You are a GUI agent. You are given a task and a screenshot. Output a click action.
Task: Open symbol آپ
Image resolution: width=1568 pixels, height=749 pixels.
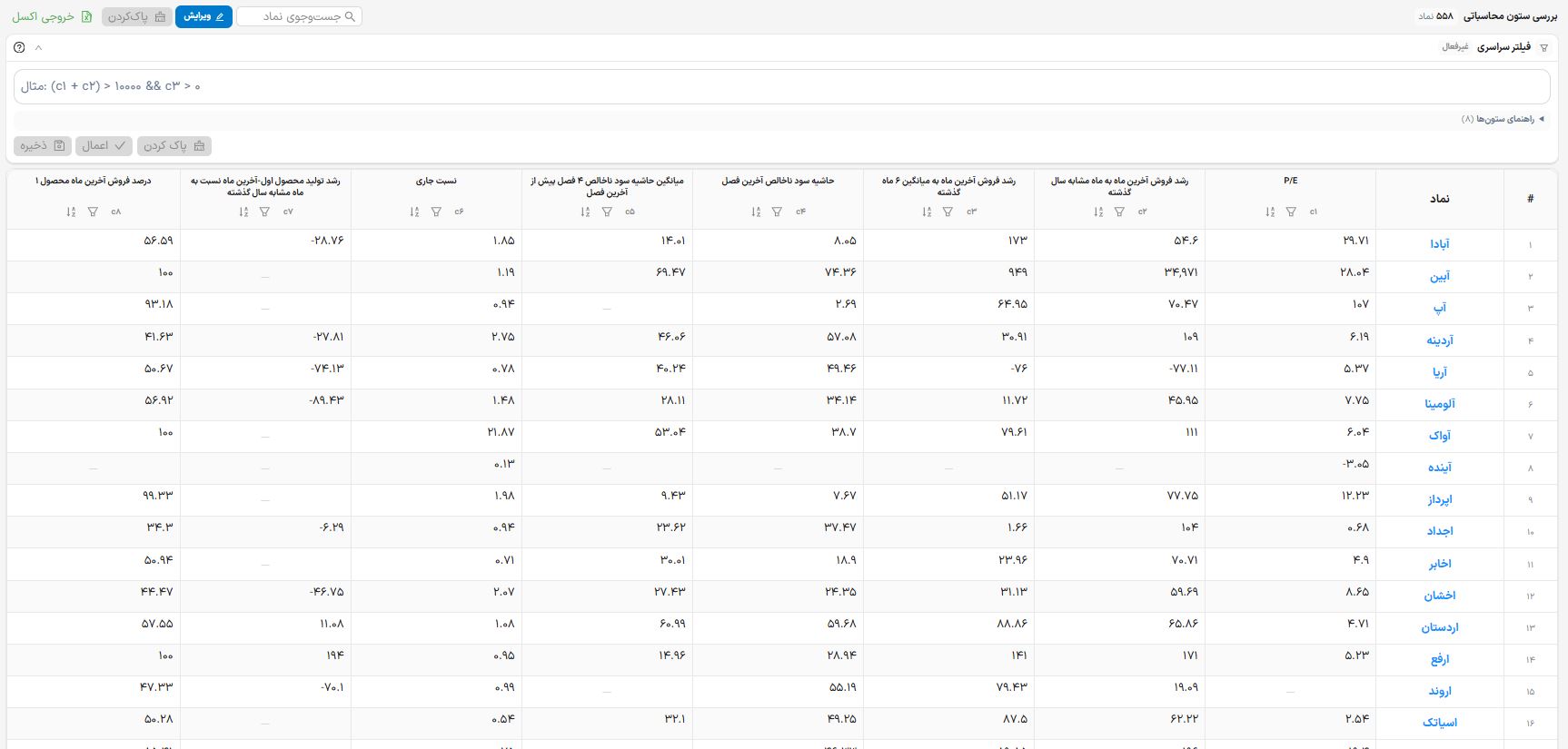tap(1440, 308)
